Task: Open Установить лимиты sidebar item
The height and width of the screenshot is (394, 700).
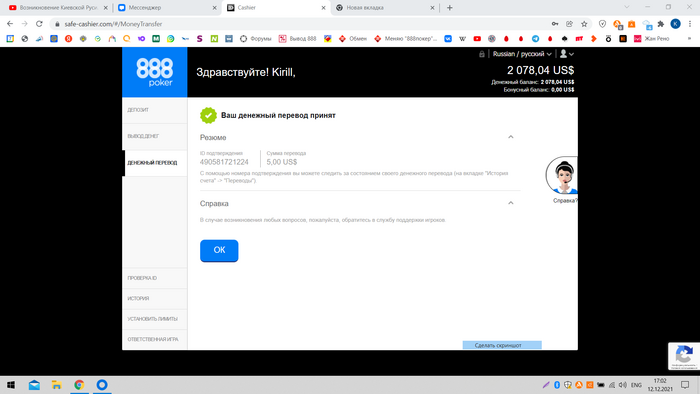Action: (155, 319)
